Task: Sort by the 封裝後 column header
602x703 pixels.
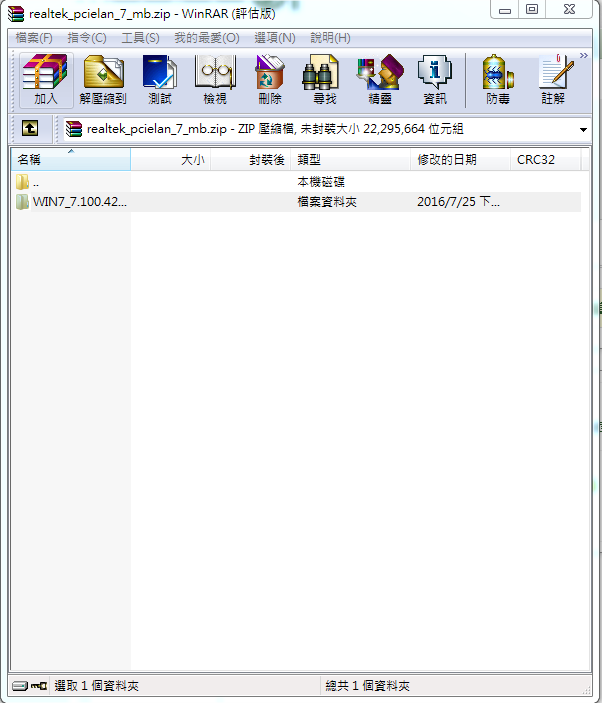Action: click(251, 160)
